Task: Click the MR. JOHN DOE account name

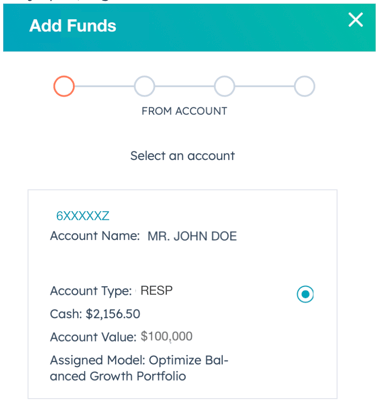Action: click(x=192, y=236)
